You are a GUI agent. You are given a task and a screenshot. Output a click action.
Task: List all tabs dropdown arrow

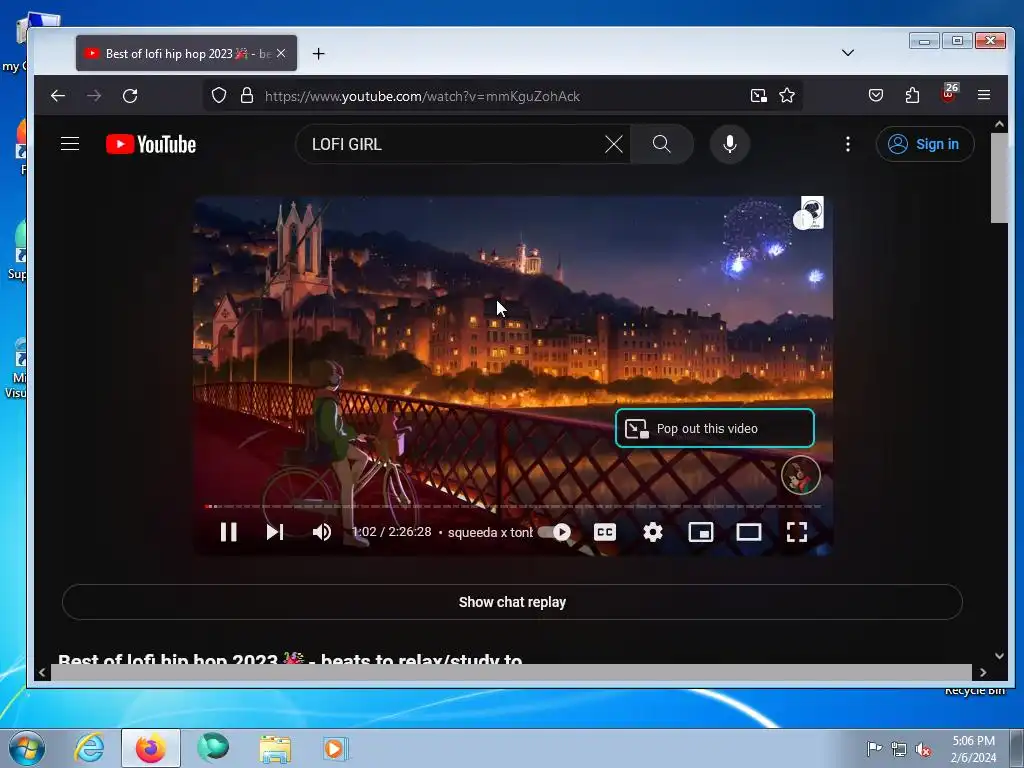coord(848,53)
